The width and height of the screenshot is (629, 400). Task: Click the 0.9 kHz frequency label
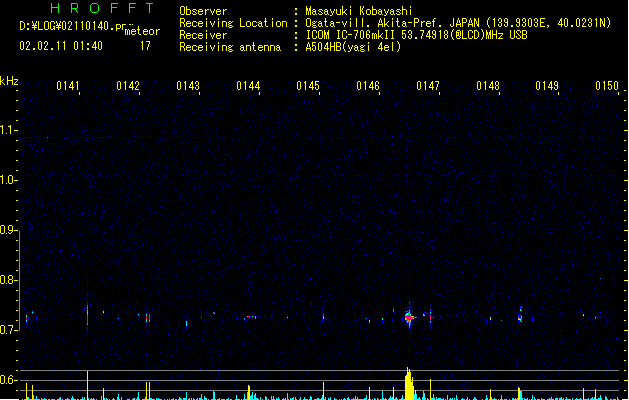[x=8, y=230]
